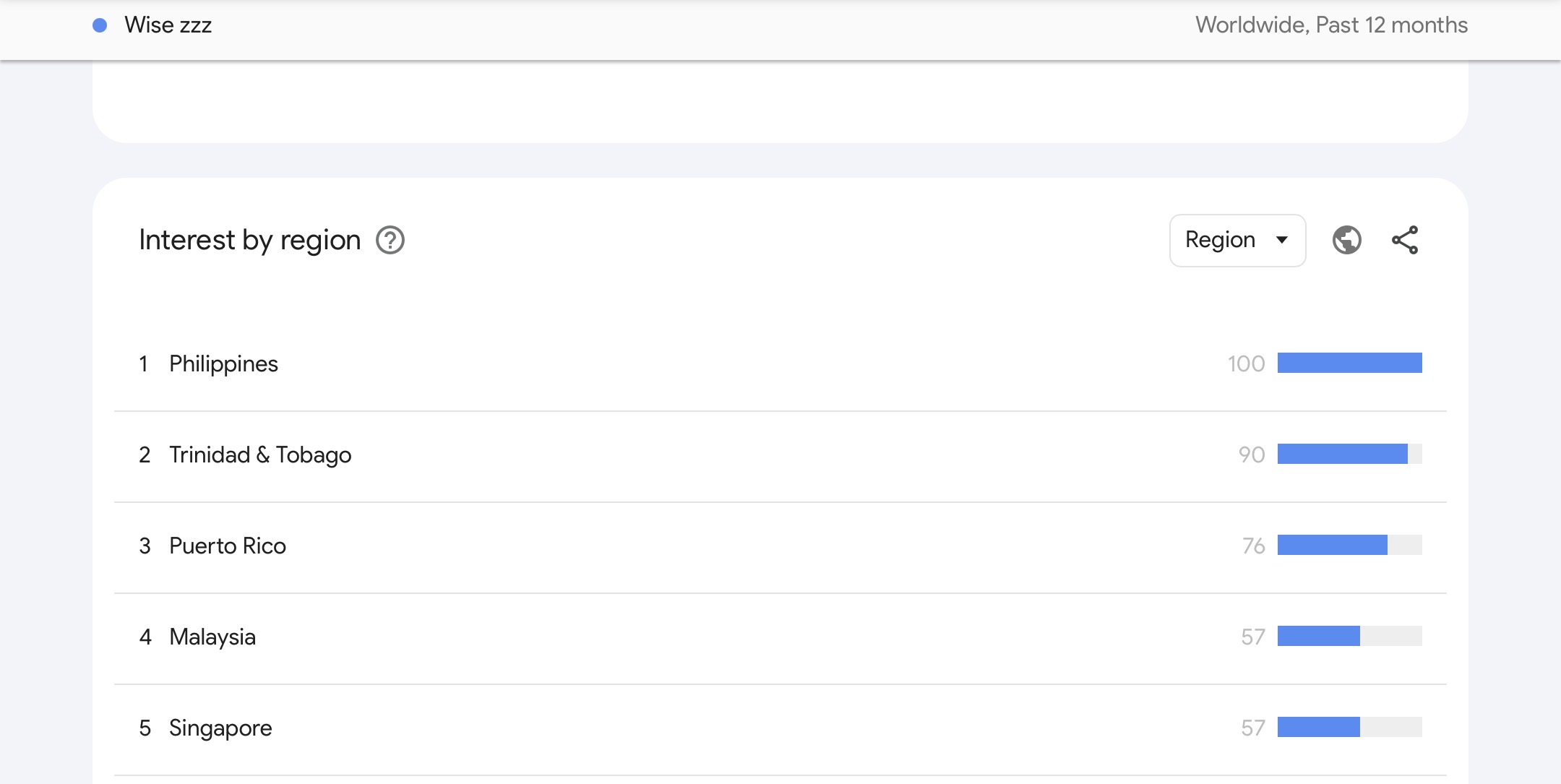1561x784 pixels.
Task: Click the Wise zzz search term
Action: (168, 25)
